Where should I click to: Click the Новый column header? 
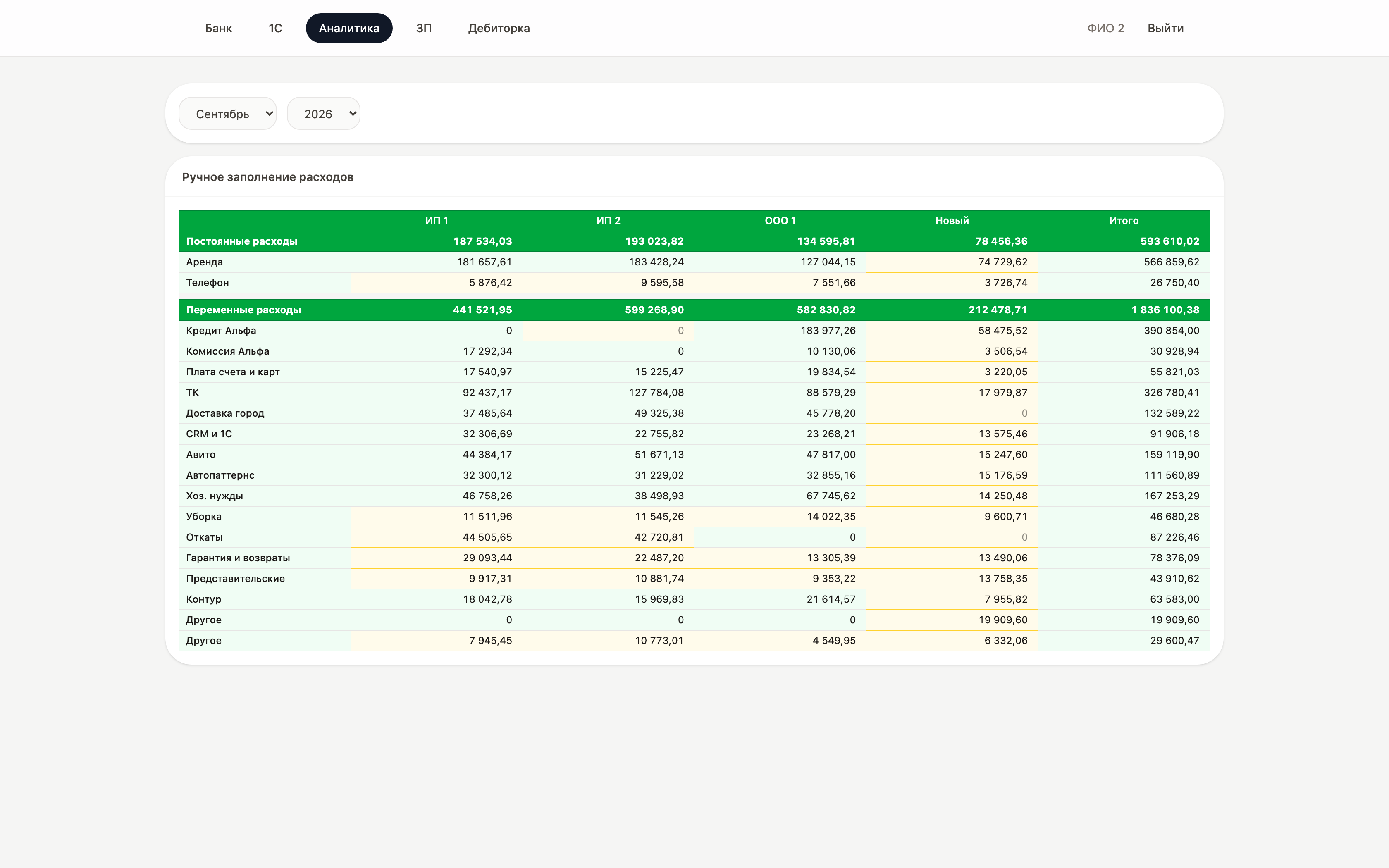pos(952,220)
